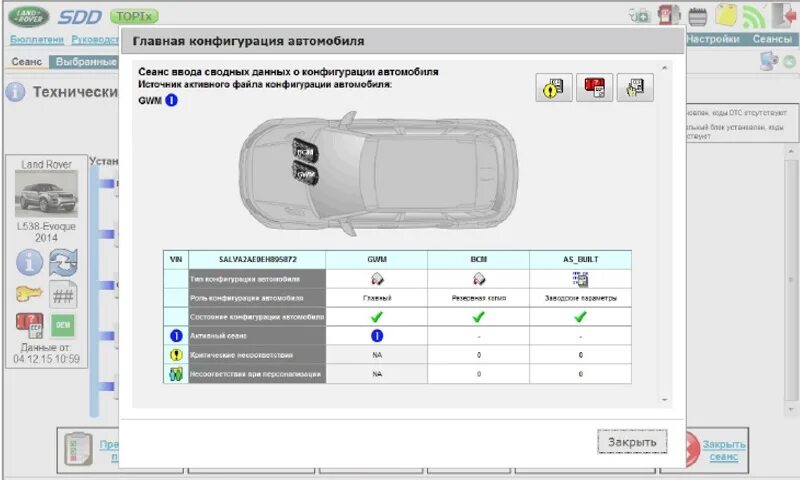Click the GWM active session blue icon
Image resolution: width=800 pixels, height=480 pixels.
171,100
